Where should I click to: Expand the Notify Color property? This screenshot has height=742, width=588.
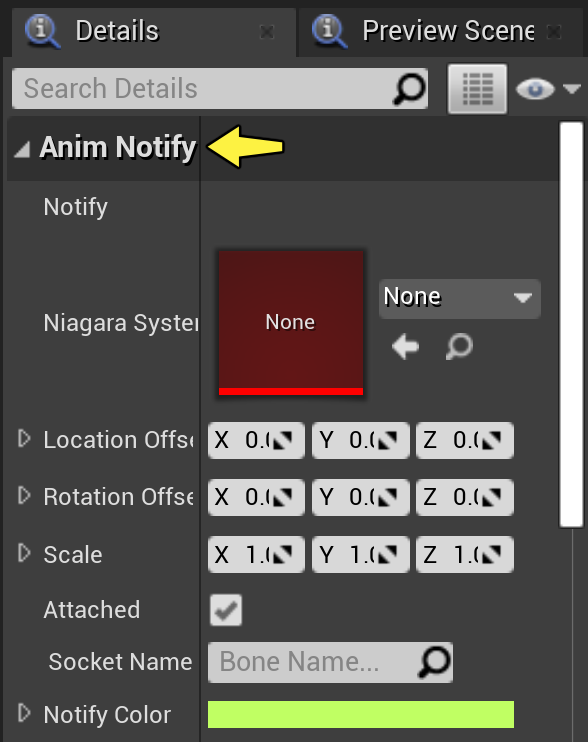(x=24, y=713)
